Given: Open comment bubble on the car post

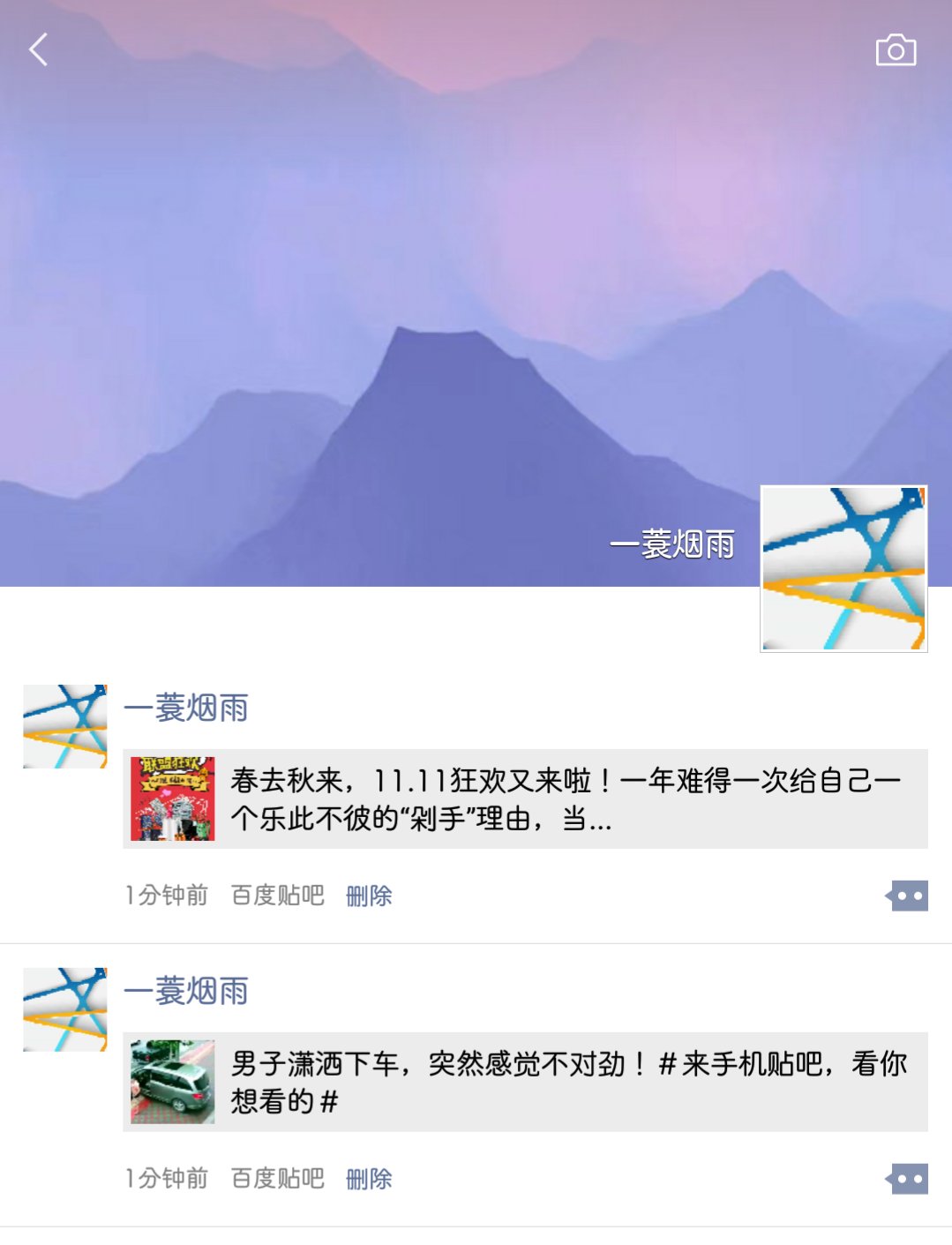Looking at the screenshot, I should pos(906,1179).
